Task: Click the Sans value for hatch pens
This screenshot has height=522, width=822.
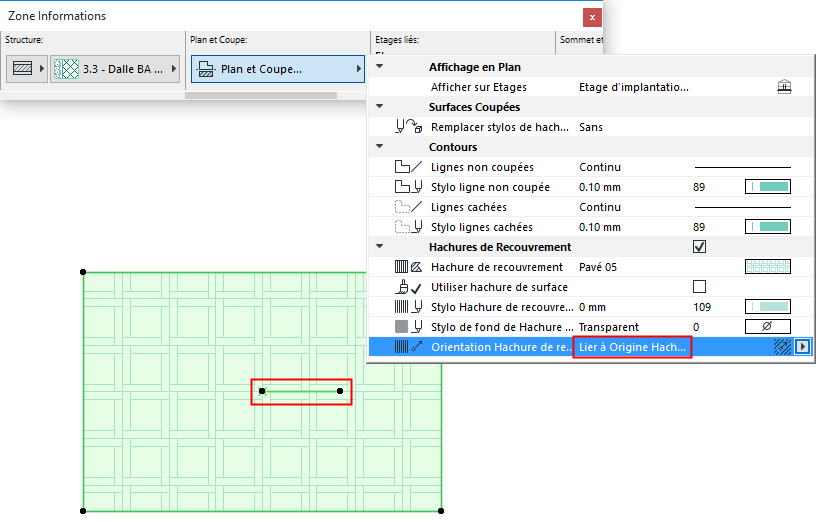Action: (x=591, y=127)
